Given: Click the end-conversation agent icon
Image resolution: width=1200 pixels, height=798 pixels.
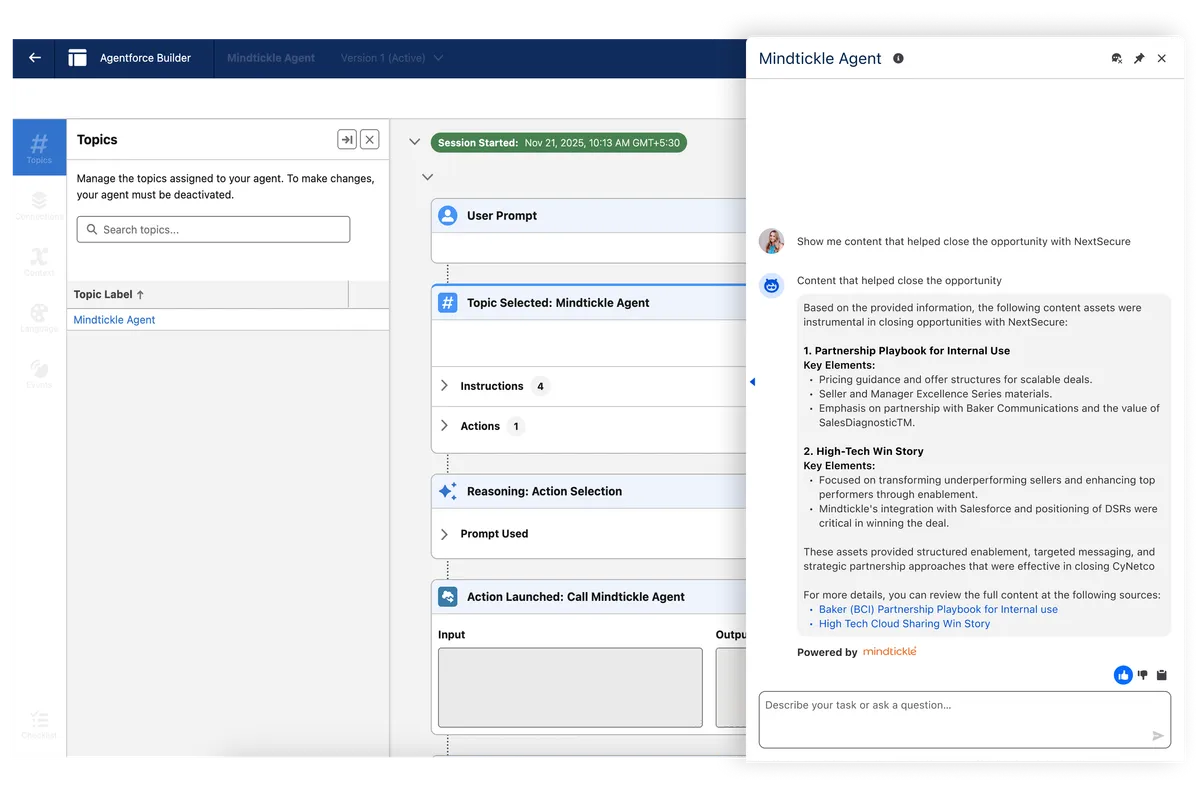Looking at the screenshot, I should point(1117,59).
